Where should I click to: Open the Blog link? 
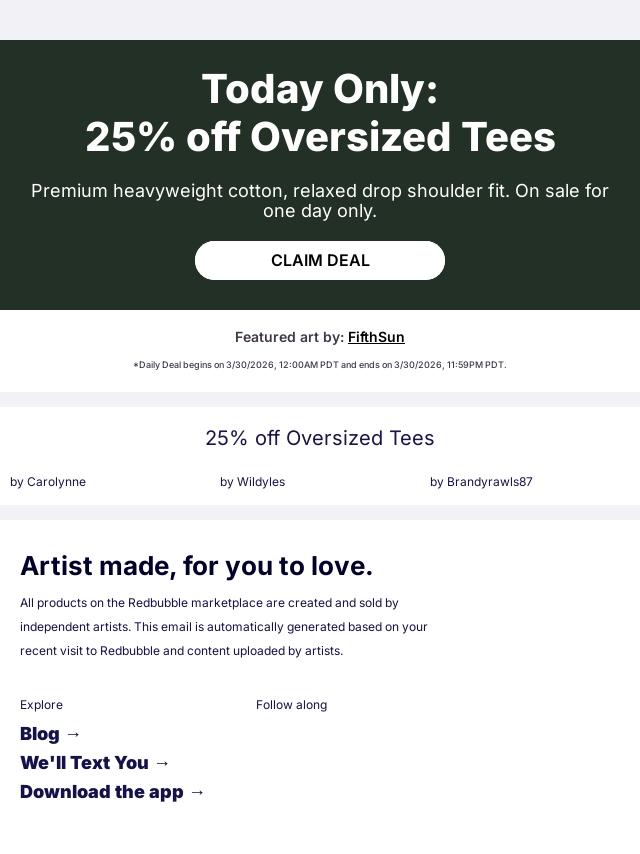point(40,734)
